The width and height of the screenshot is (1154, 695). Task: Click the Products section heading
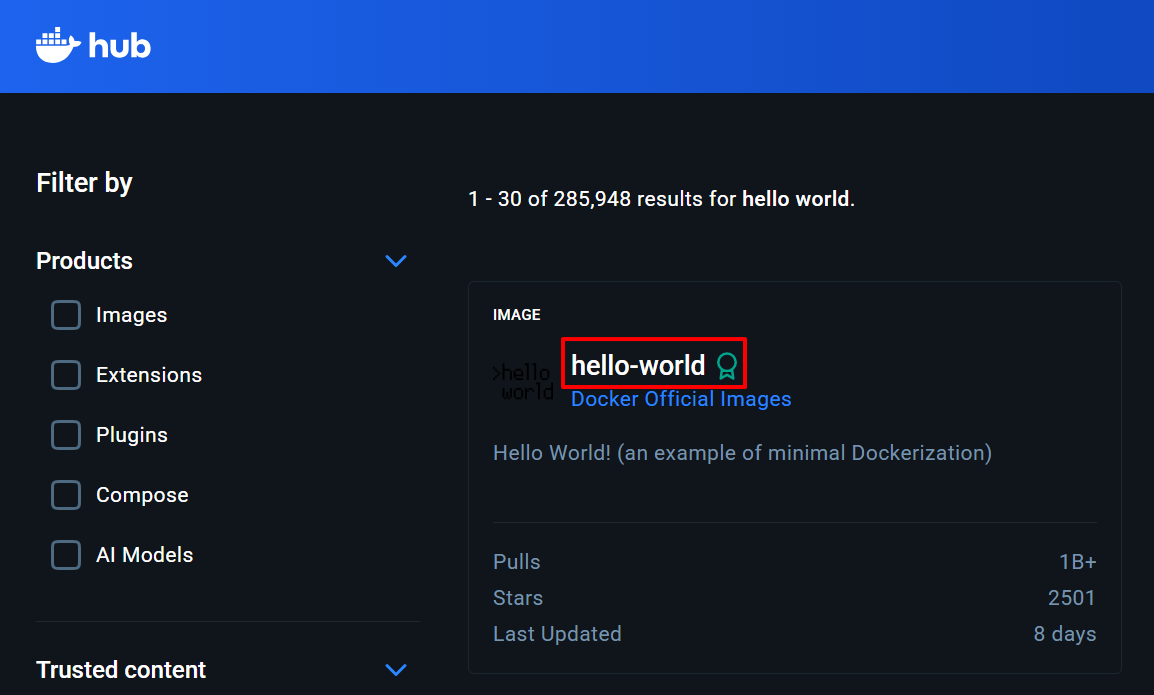85,261
